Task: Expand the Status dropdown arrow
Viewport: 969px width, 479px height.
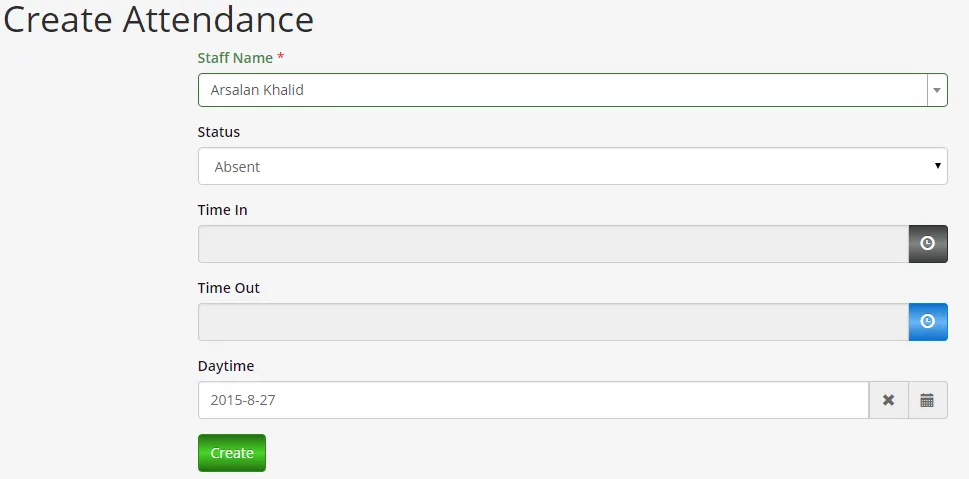Action: [x=937, y=166]
